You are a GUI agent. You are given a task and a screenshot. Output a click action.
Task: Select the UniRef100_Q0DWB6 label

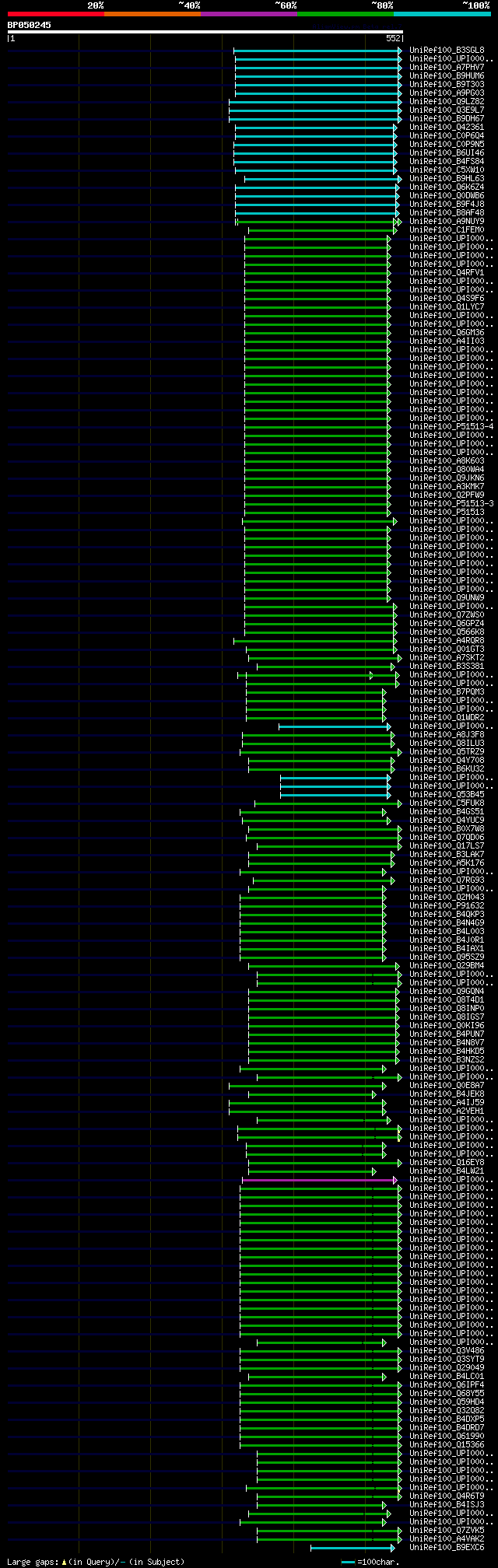tap(447, 196)
